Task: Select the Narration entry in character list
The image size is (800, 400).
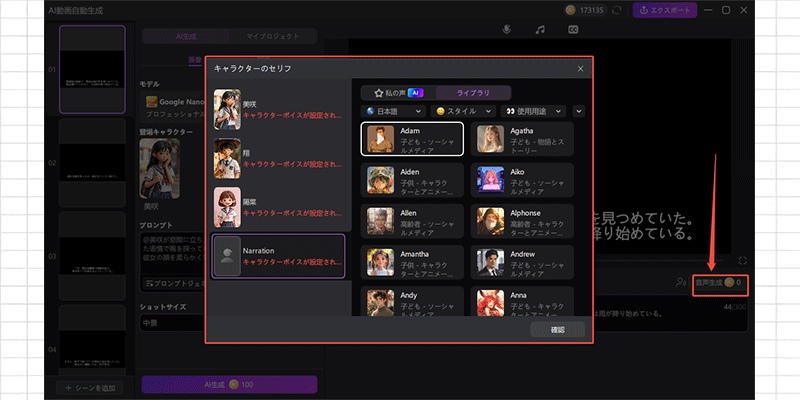Action: (x=279, y=256)
